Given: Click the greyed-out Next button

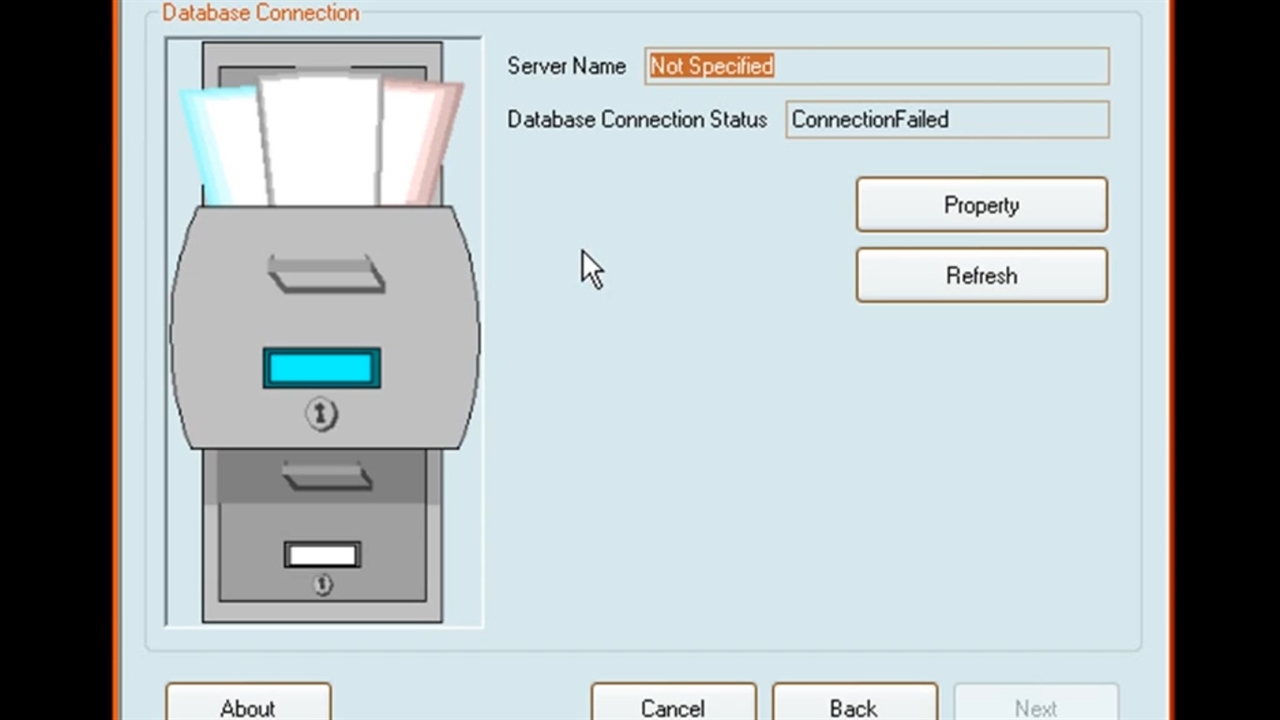Looking at the screenshot, I should pos(1035,705).
